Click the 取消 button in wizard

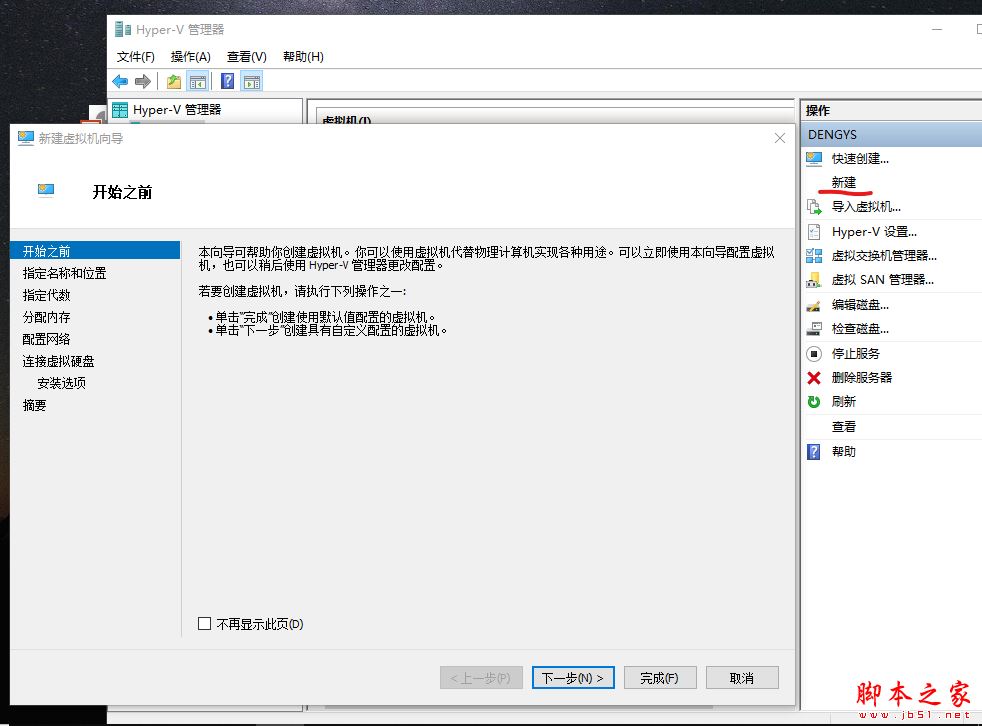coord(741,678)
